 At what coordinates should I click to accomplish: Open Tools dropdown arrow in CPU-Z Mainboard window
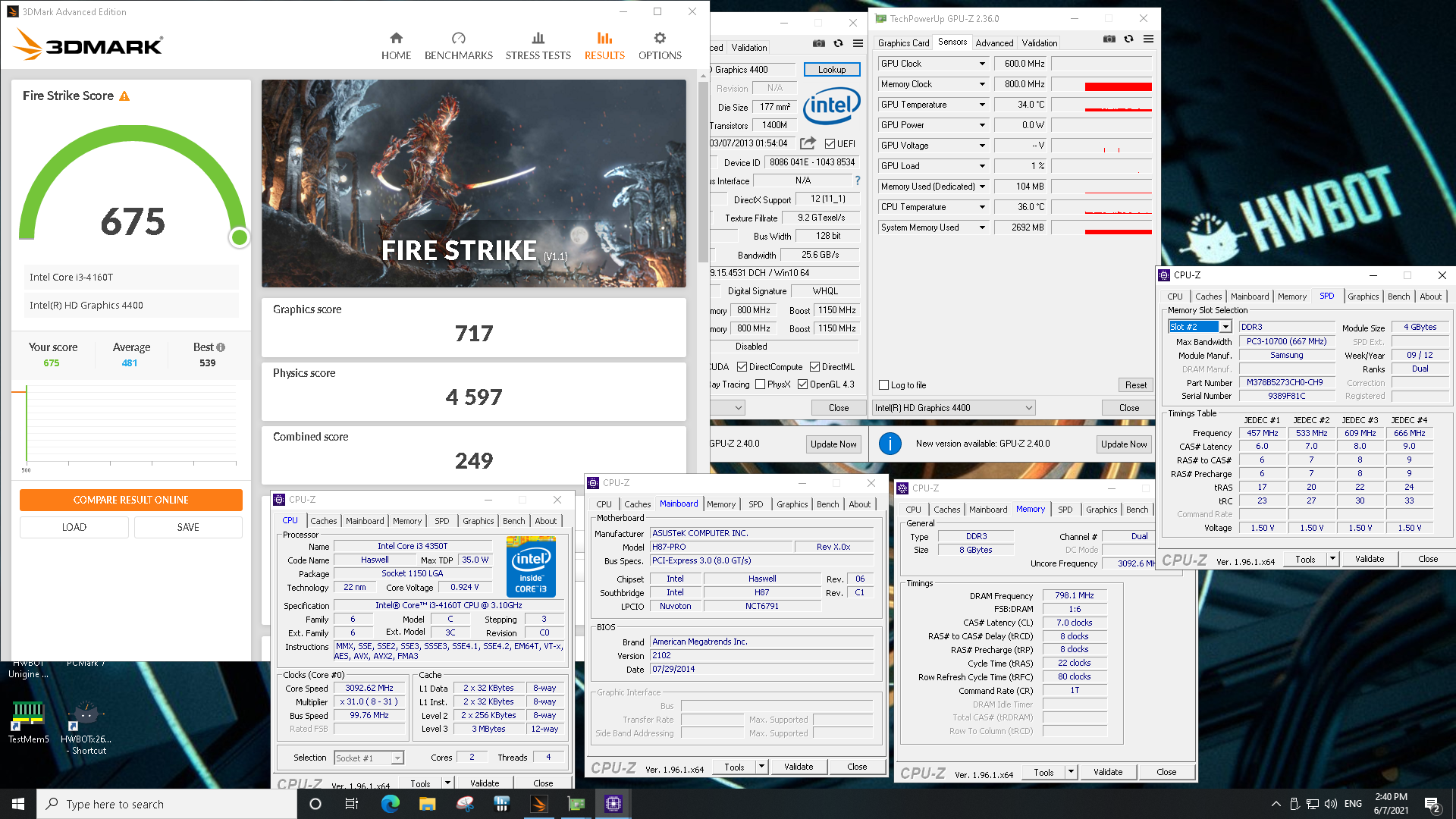(x=761, y=767)
